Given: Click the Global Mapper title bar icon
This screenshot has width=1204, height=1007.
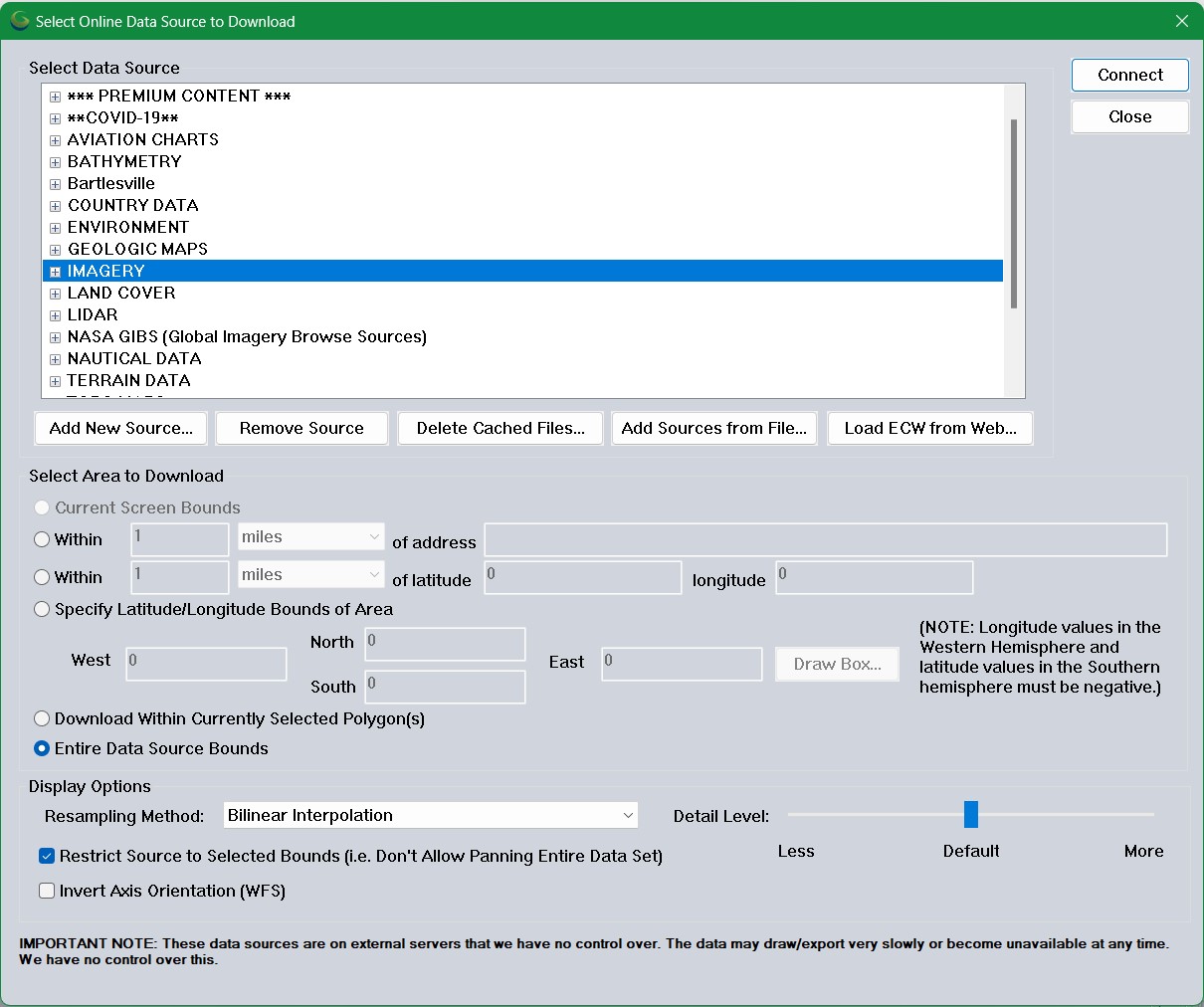Looking at the screenshot, I should pyautogui.click(x=19, y=21).
